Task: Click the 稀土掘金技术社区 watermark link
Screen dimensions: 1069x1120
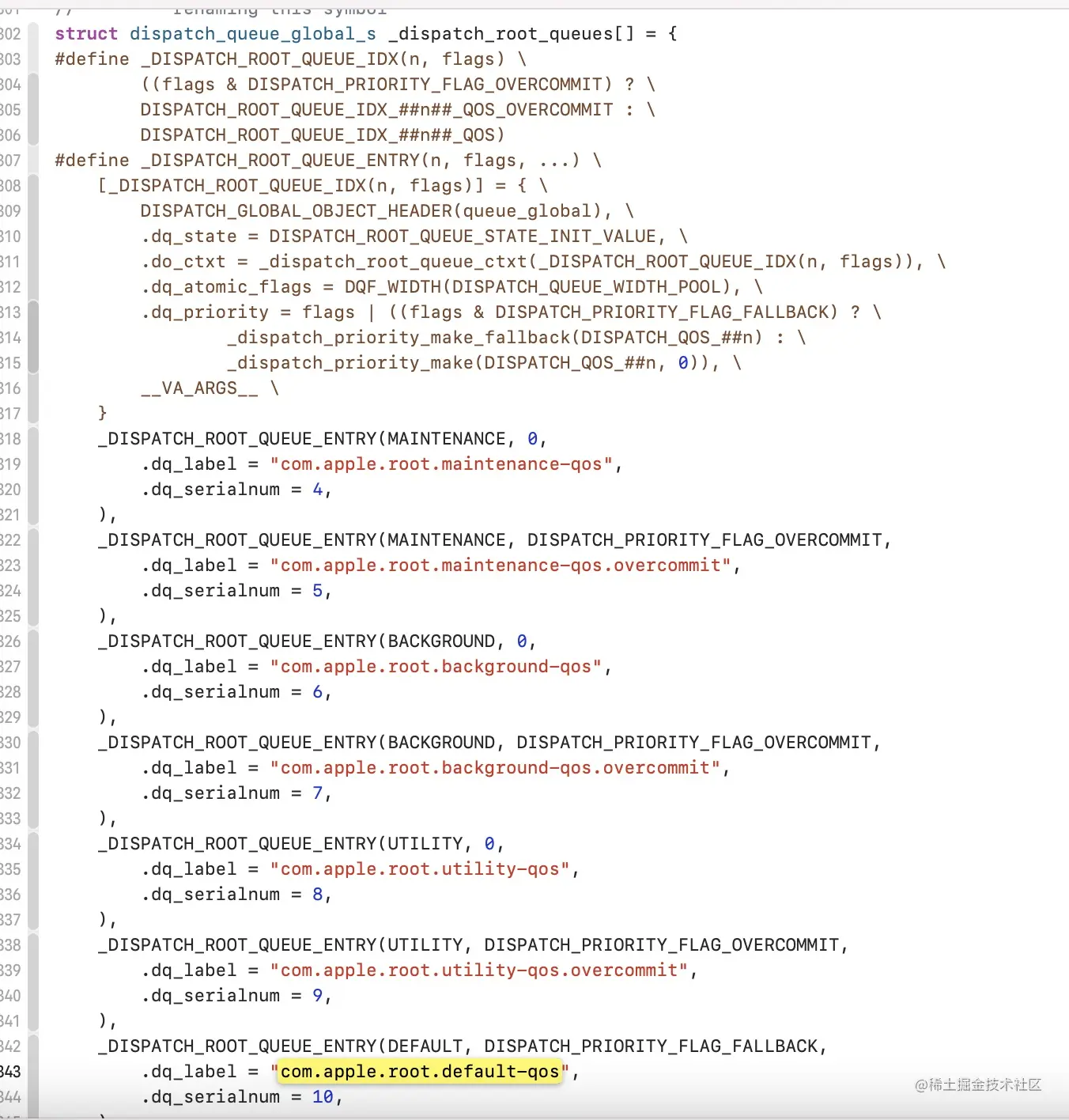Action: click(977, 1086)
